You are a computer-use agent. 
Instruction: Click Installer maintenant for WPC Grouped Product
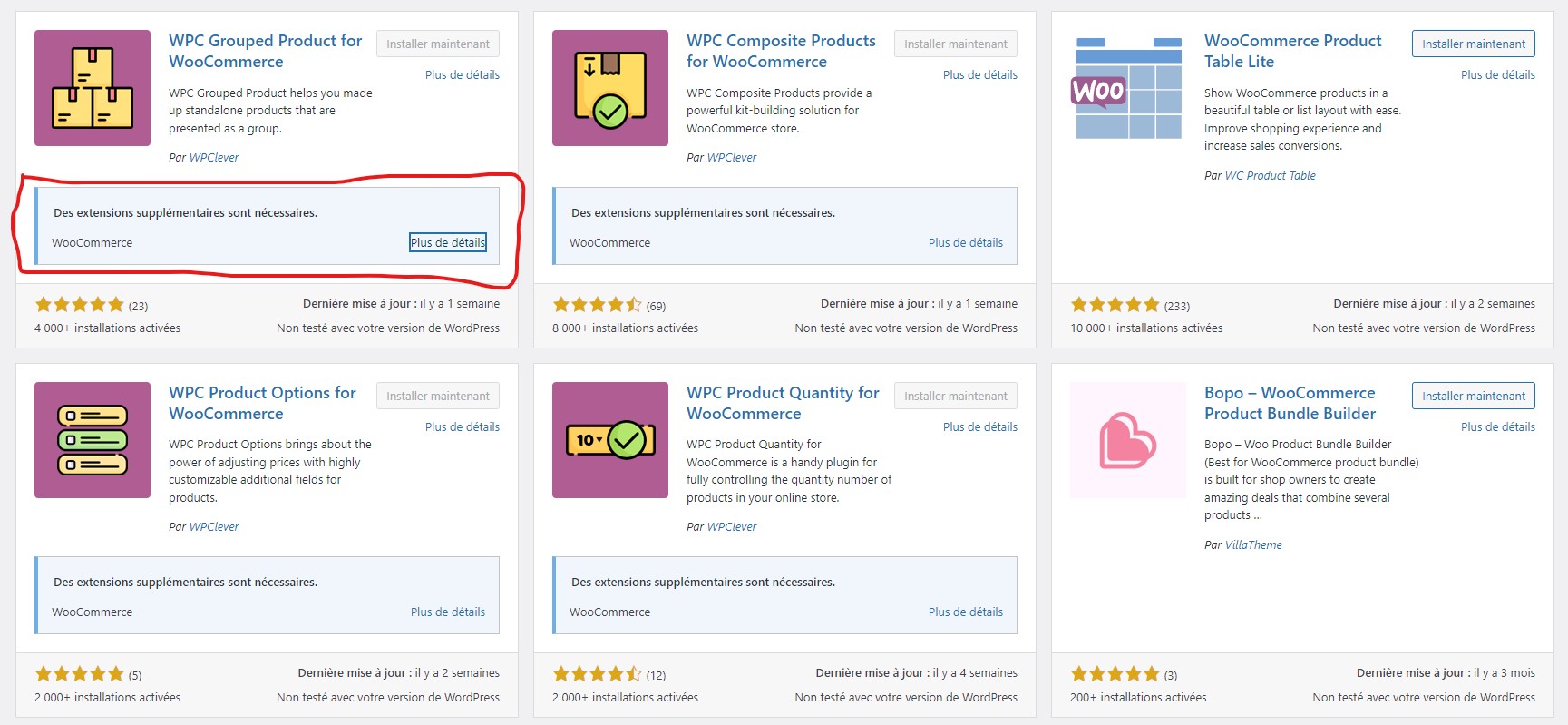click(438, 44)
